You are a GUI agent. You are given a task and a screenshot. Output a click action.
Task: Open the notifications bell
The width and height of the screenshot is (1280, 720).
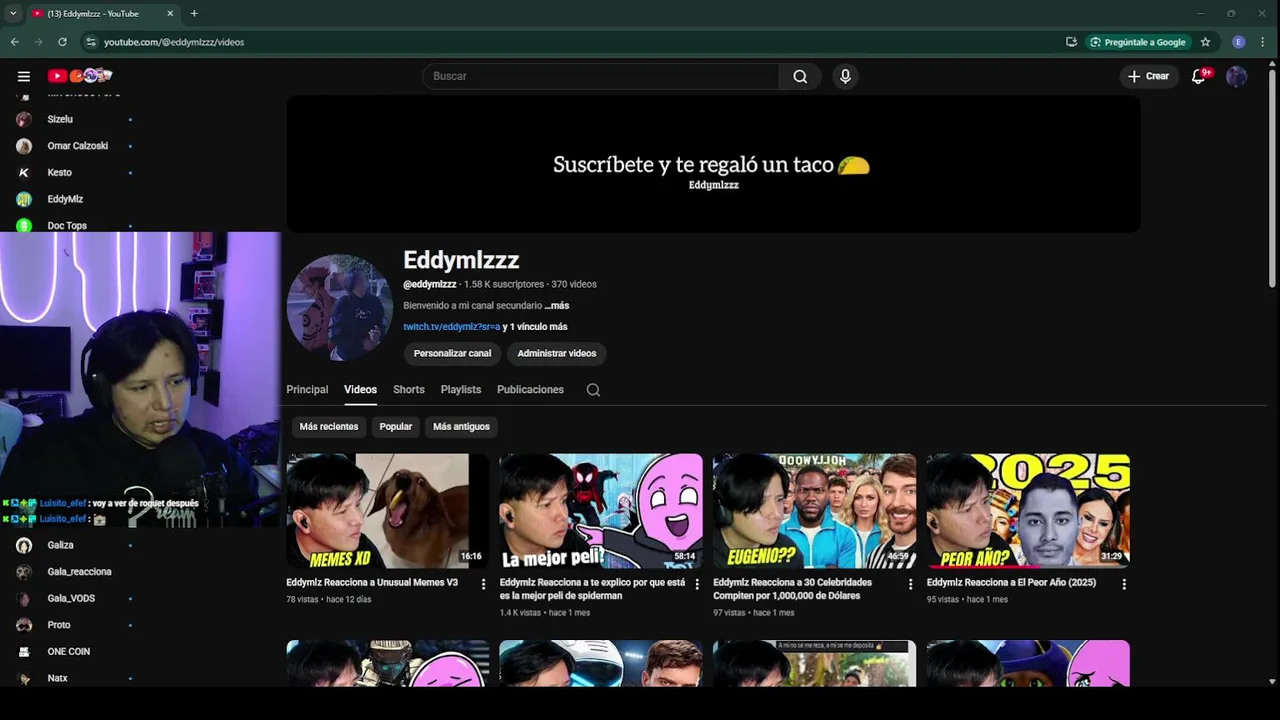pos(1199,76)
